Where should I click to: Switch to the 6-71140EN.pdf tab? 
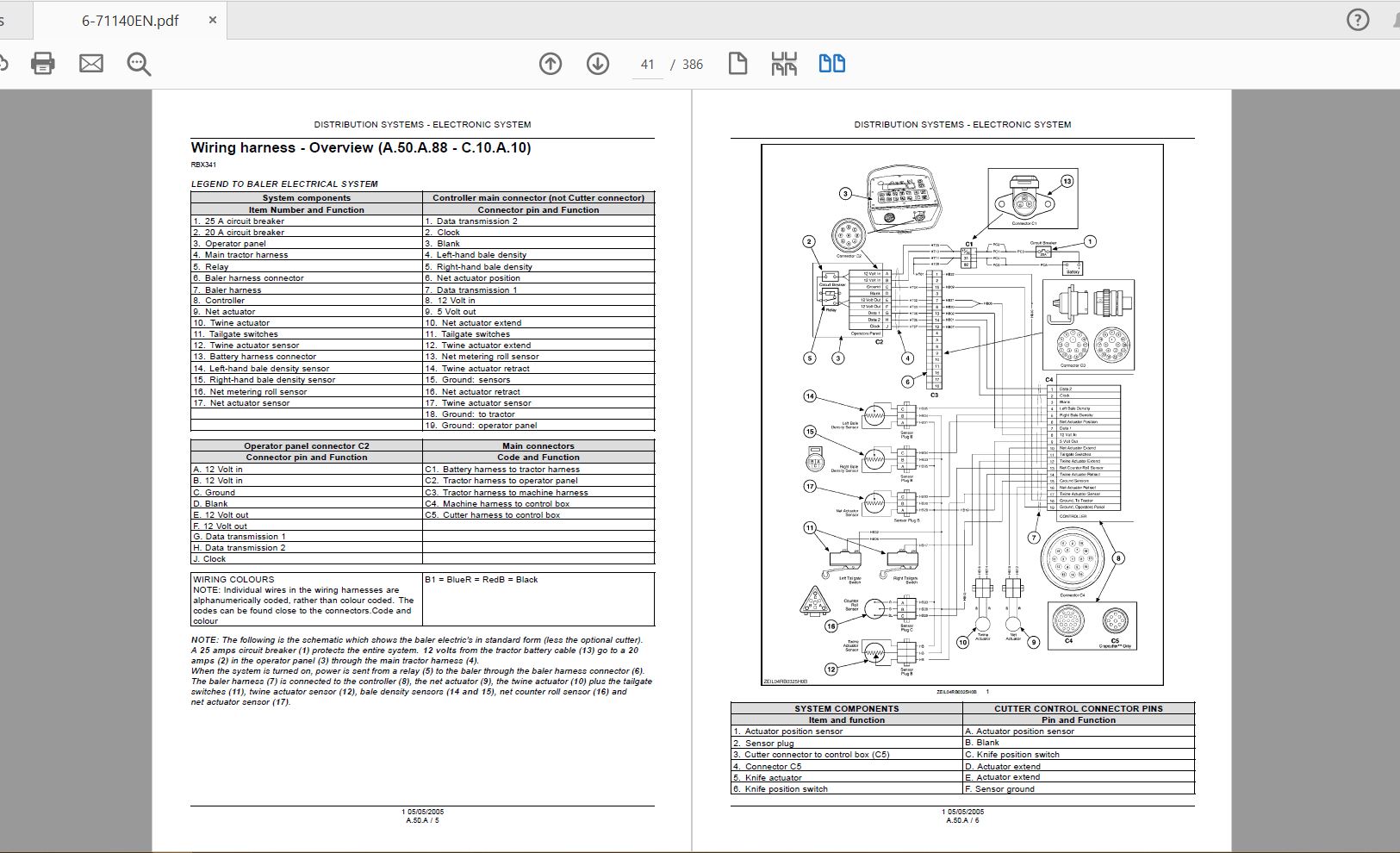click(129, 19)
